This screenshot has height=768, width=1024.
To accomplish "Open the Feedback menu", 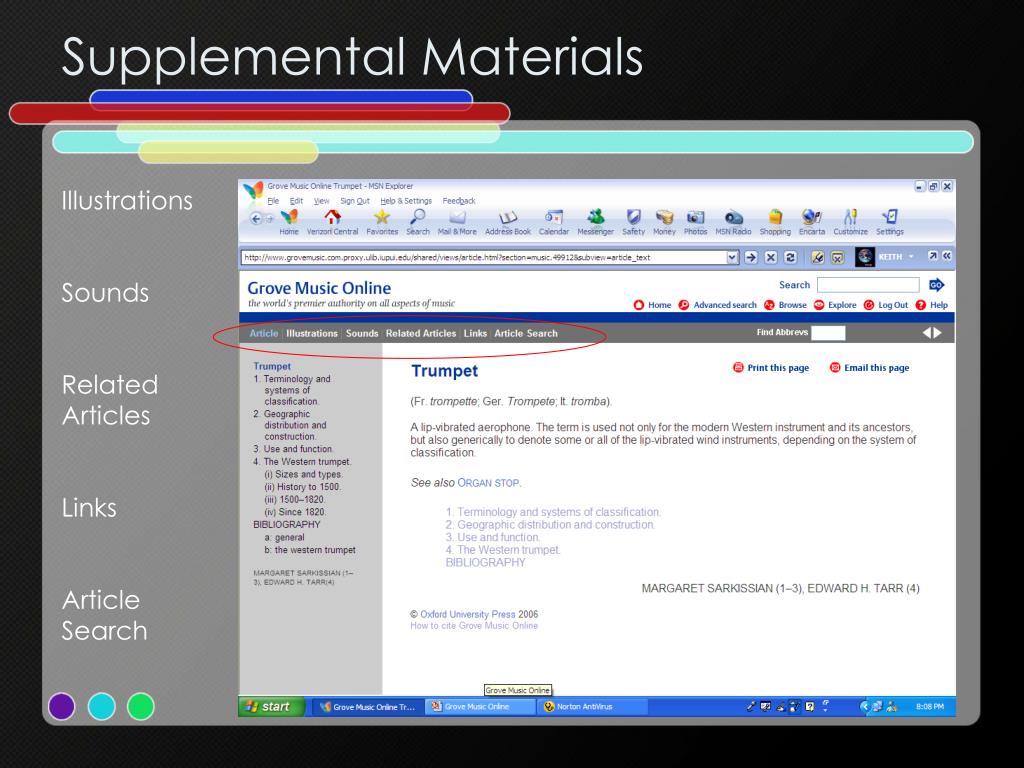I will click(459, 201).
